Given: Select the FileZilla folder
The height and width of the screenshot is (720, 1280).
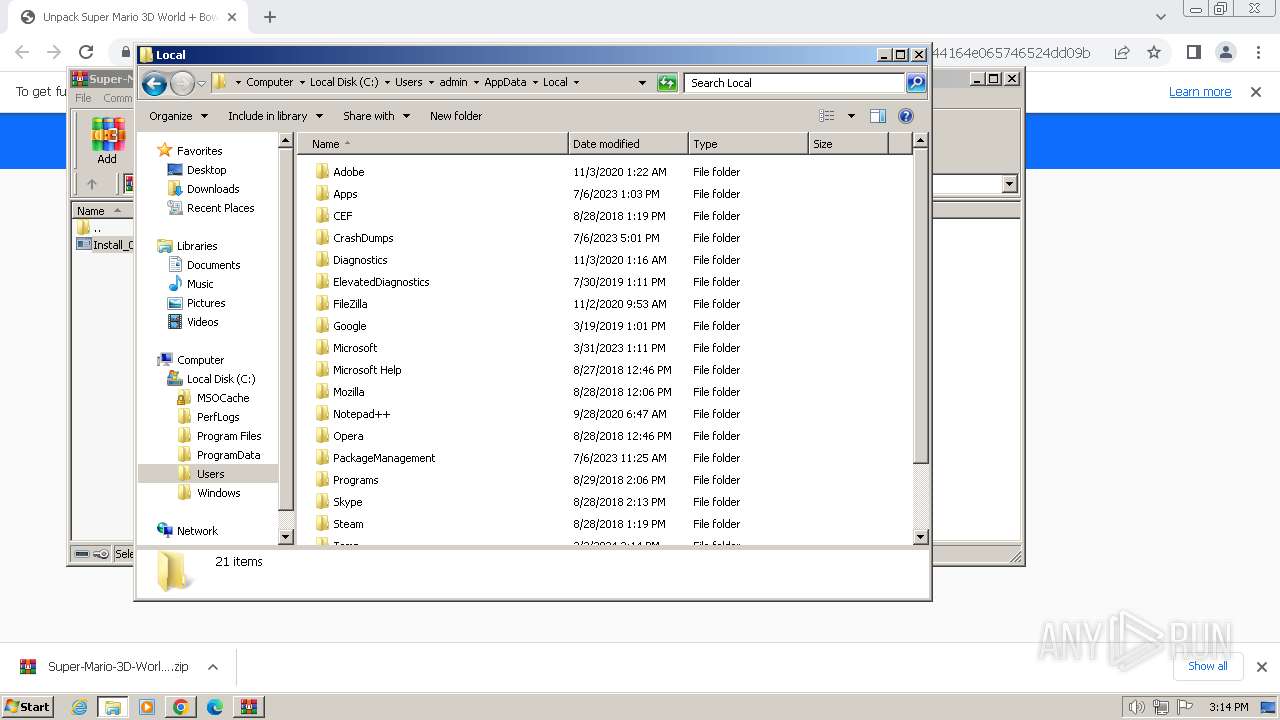Looking at the screenshot, I should [350, 304].
